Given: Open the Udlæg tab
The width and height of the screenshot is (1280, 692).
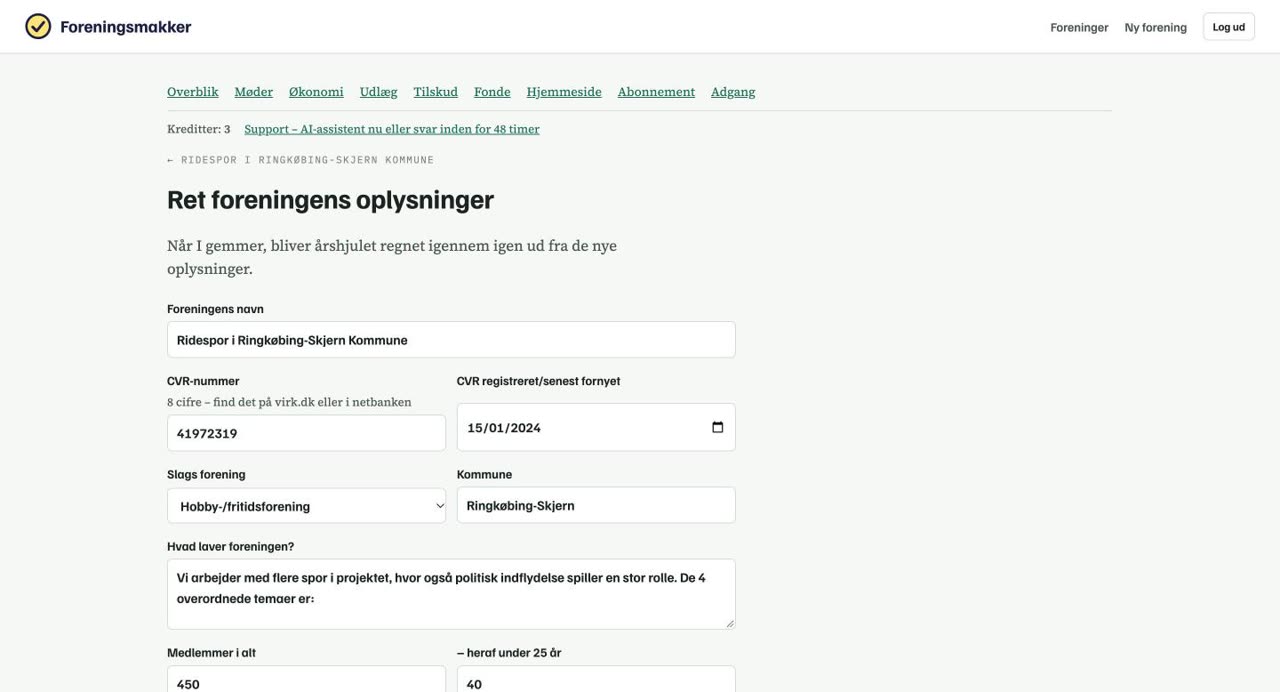Looking at the screenshot, I should (x=379, y=92).
